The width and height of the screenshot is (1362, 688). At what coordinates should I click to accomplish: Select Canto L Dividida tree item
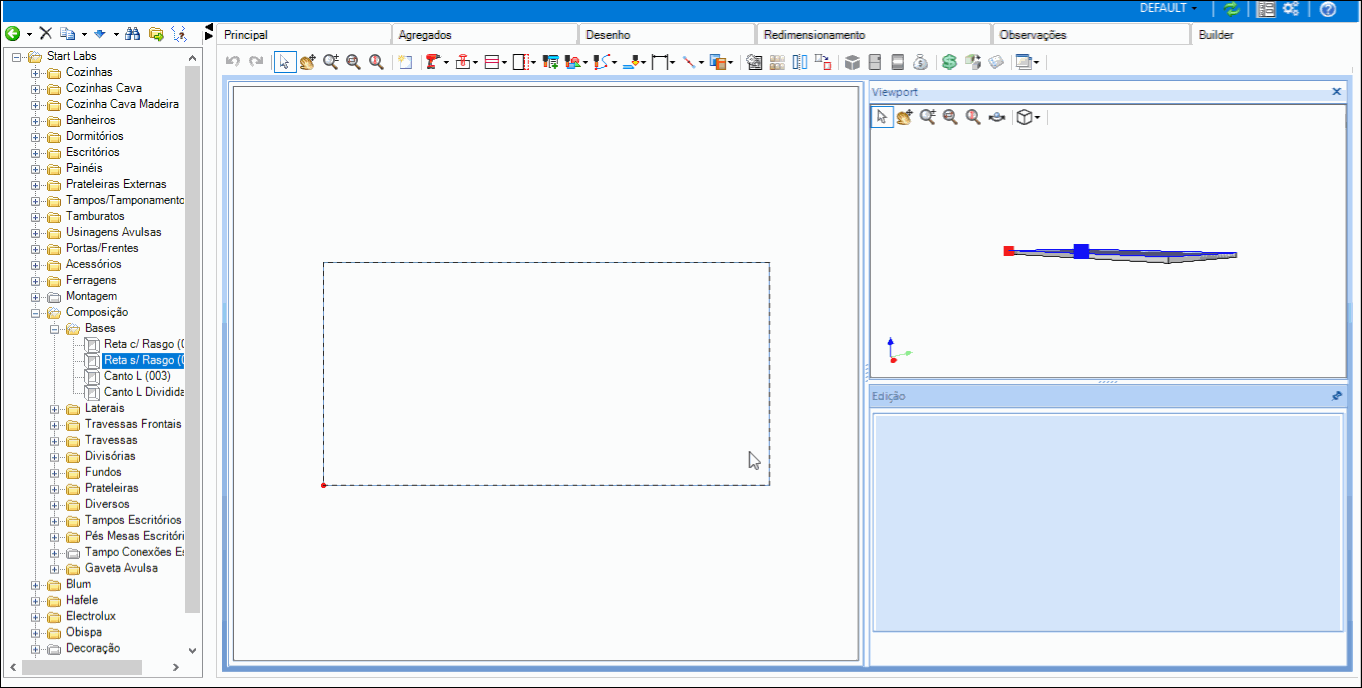pyautogui.click(x=144, y=392)
